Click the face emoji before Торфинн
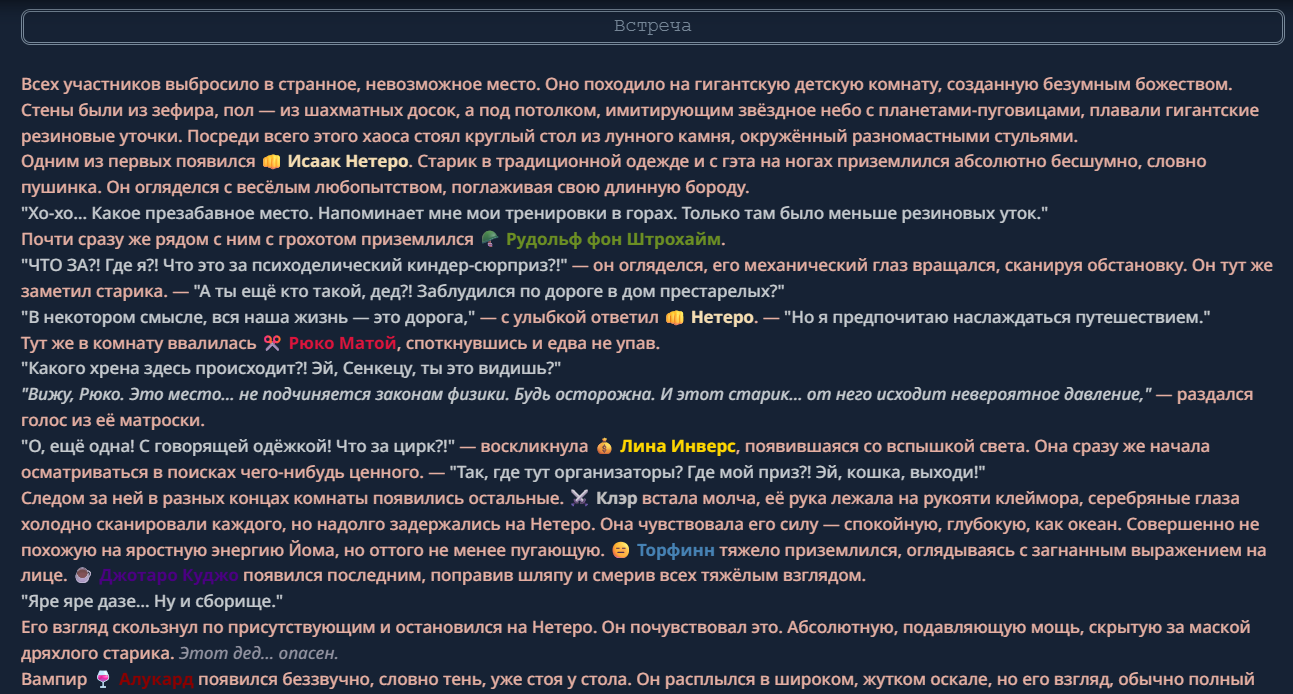Screen dimensions: 1293x694 coord(621,550)
